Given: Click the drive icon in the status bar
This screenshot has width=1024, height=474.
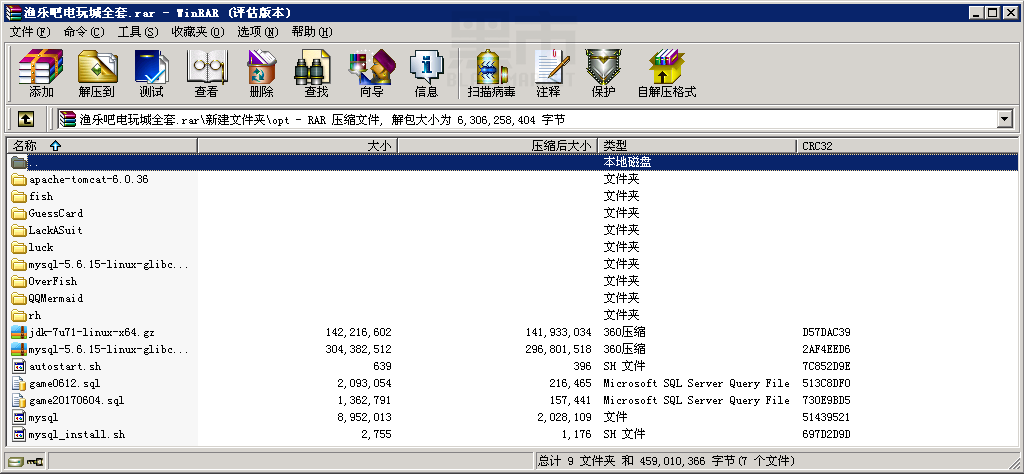Looking at the screenshot, I should pyautogui.click(x=16, y=461).
